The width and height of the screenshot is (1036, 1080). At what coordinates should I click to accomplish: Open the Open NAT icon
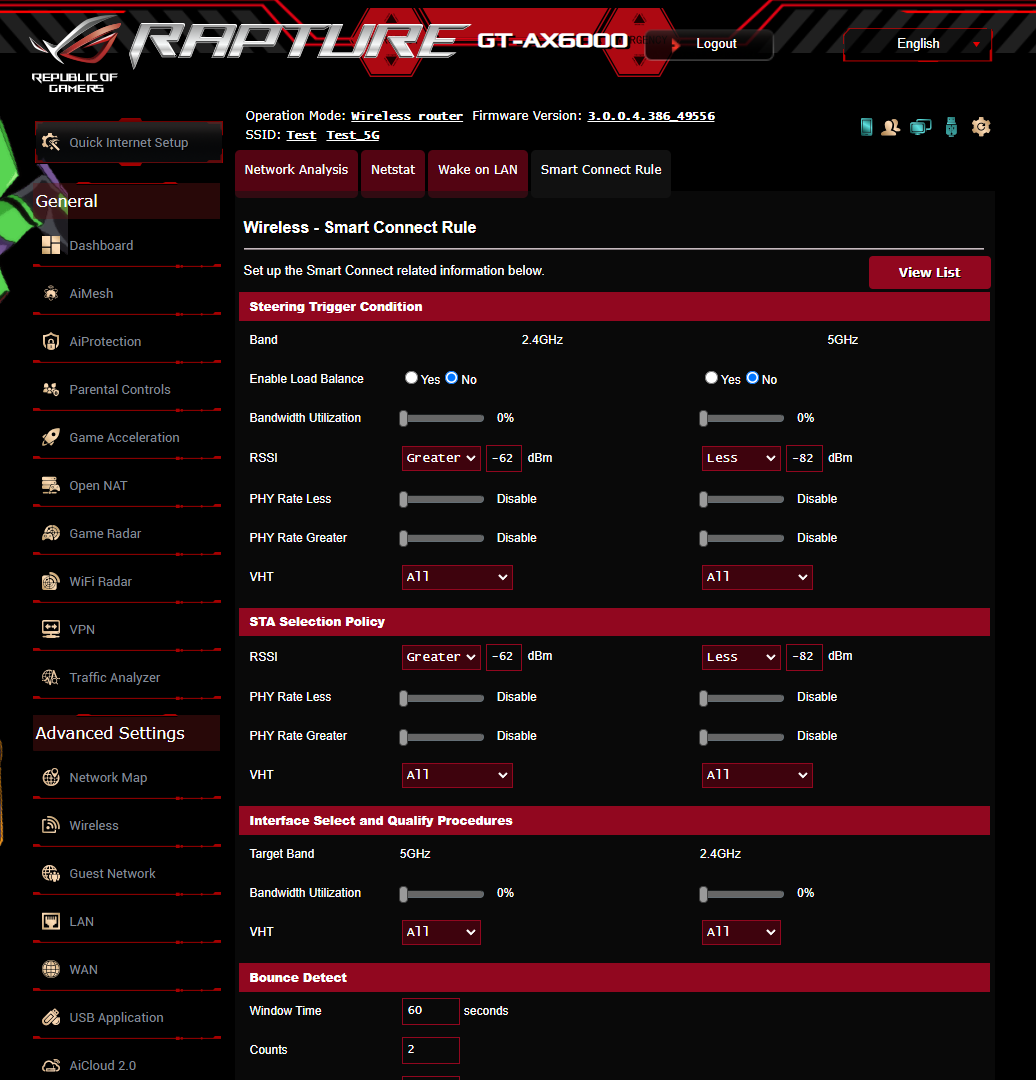51,486
